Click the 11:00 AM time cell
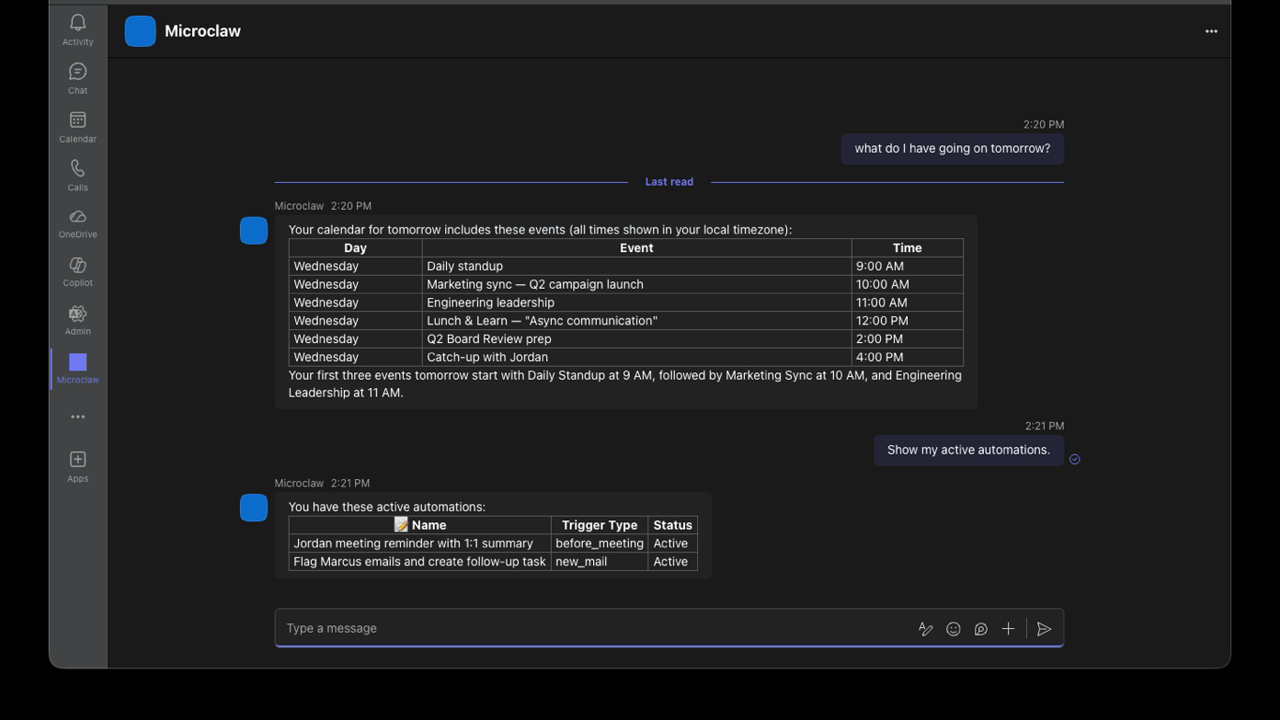 pos(907,302)
